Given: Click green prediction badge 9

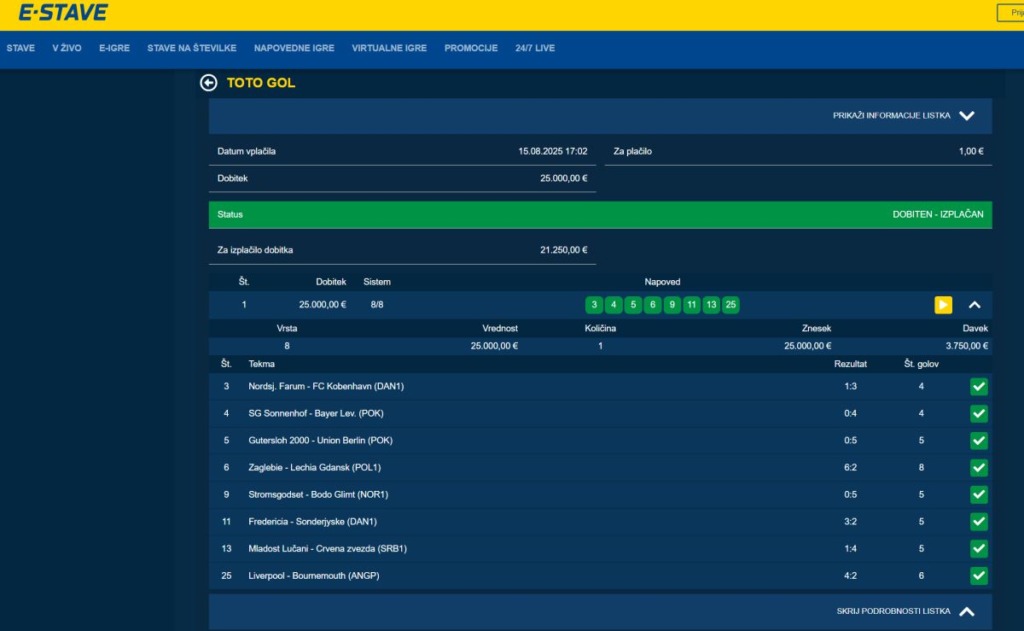Looking at the screenshot, I should pos(672,305).
